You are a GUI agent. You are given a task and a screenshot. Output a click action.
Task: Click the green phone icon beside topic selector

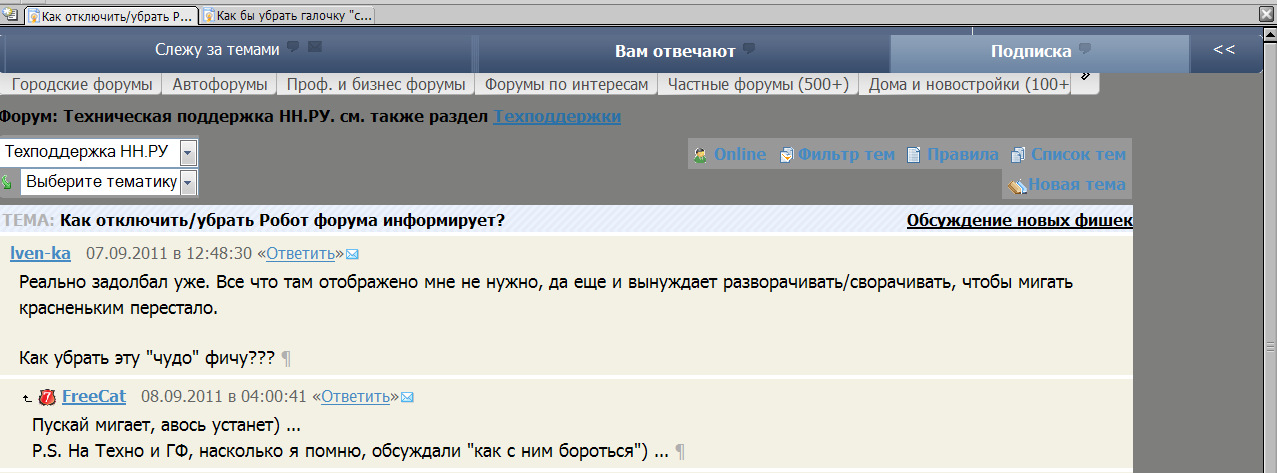click(8, 182)
